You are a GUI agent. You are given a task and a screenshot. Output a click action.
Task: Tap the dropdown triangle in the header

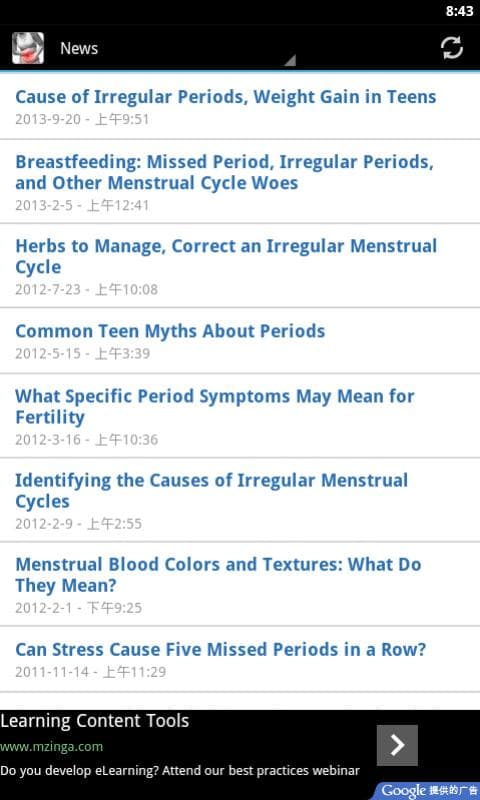tap(290, 61)
